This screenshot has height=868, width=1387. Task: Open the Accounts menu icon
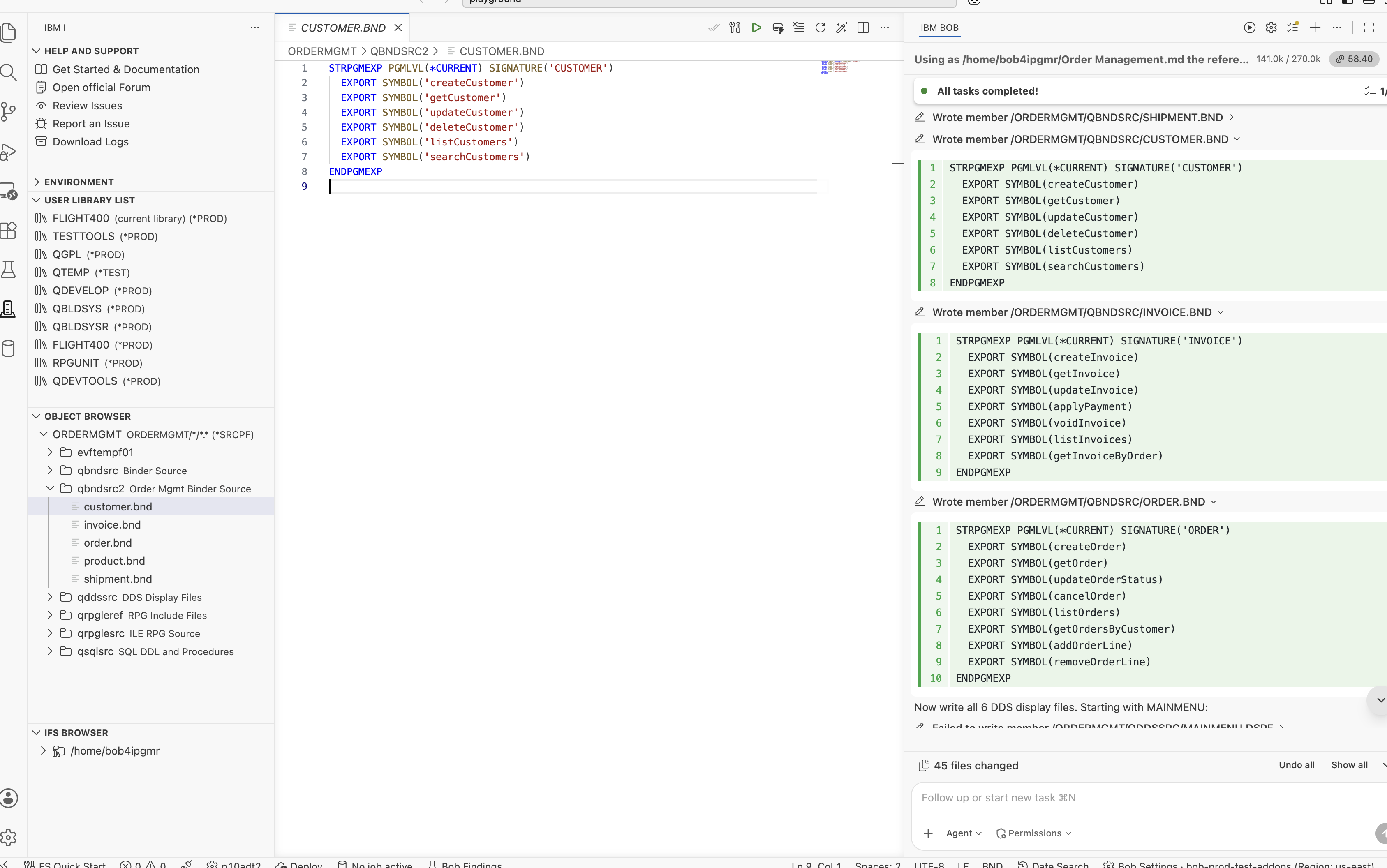tap(8, 798)
